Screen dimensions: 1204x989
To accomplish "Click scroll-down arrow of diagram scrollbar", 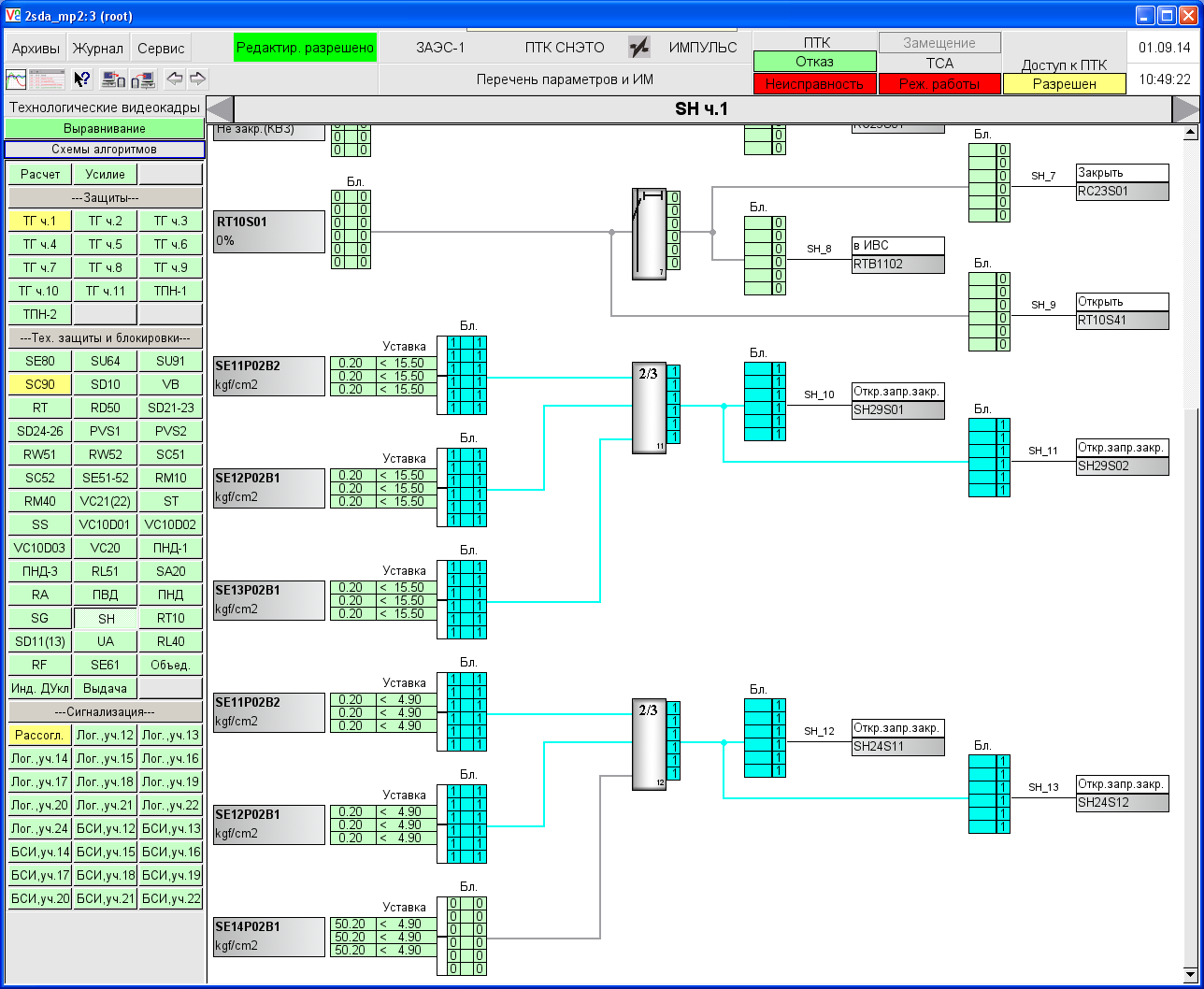I will point(1191,973).
